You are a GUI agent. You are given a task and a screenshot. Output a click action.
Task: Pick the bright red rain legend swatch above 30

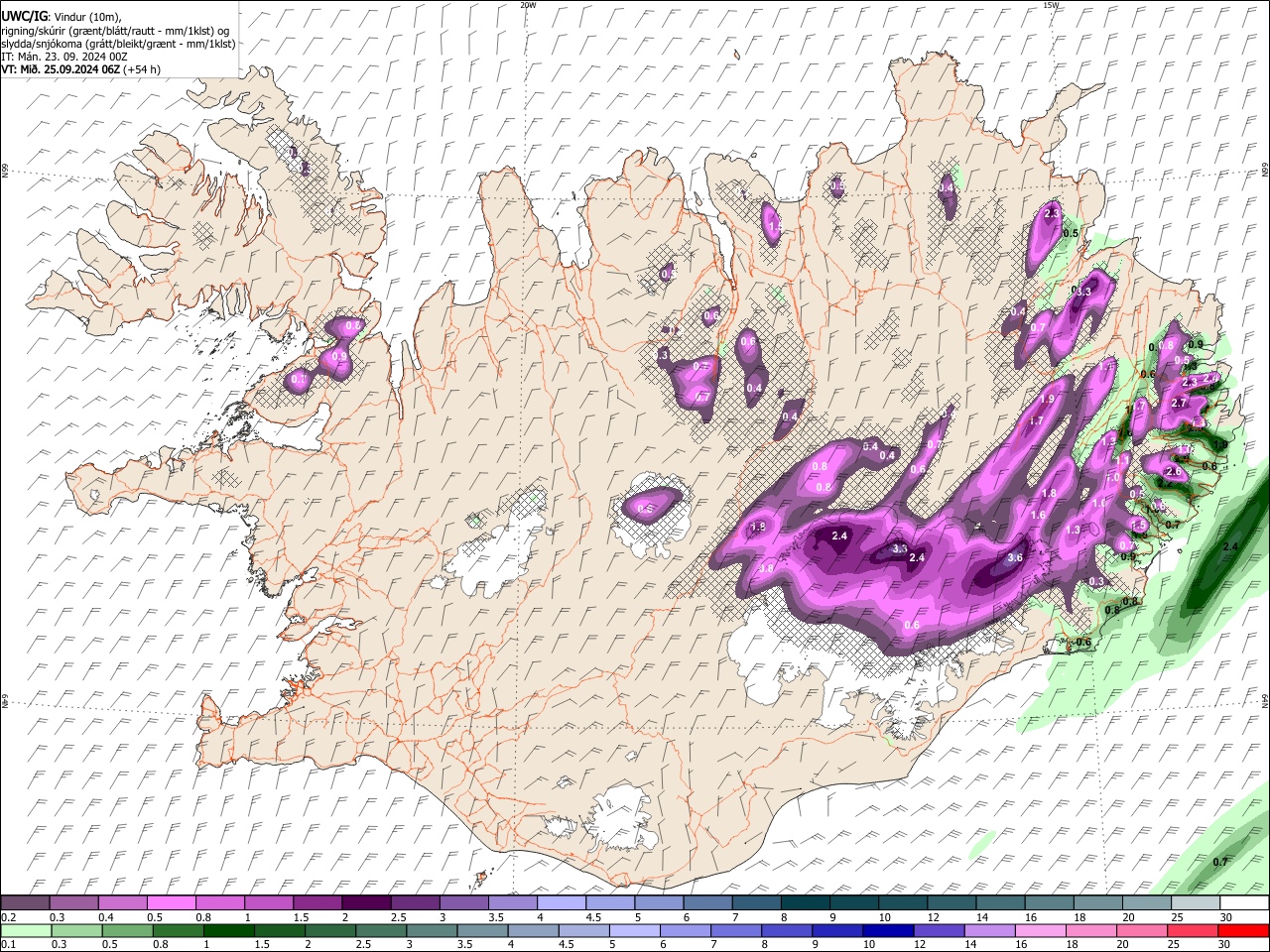(x=1241, y=931)
